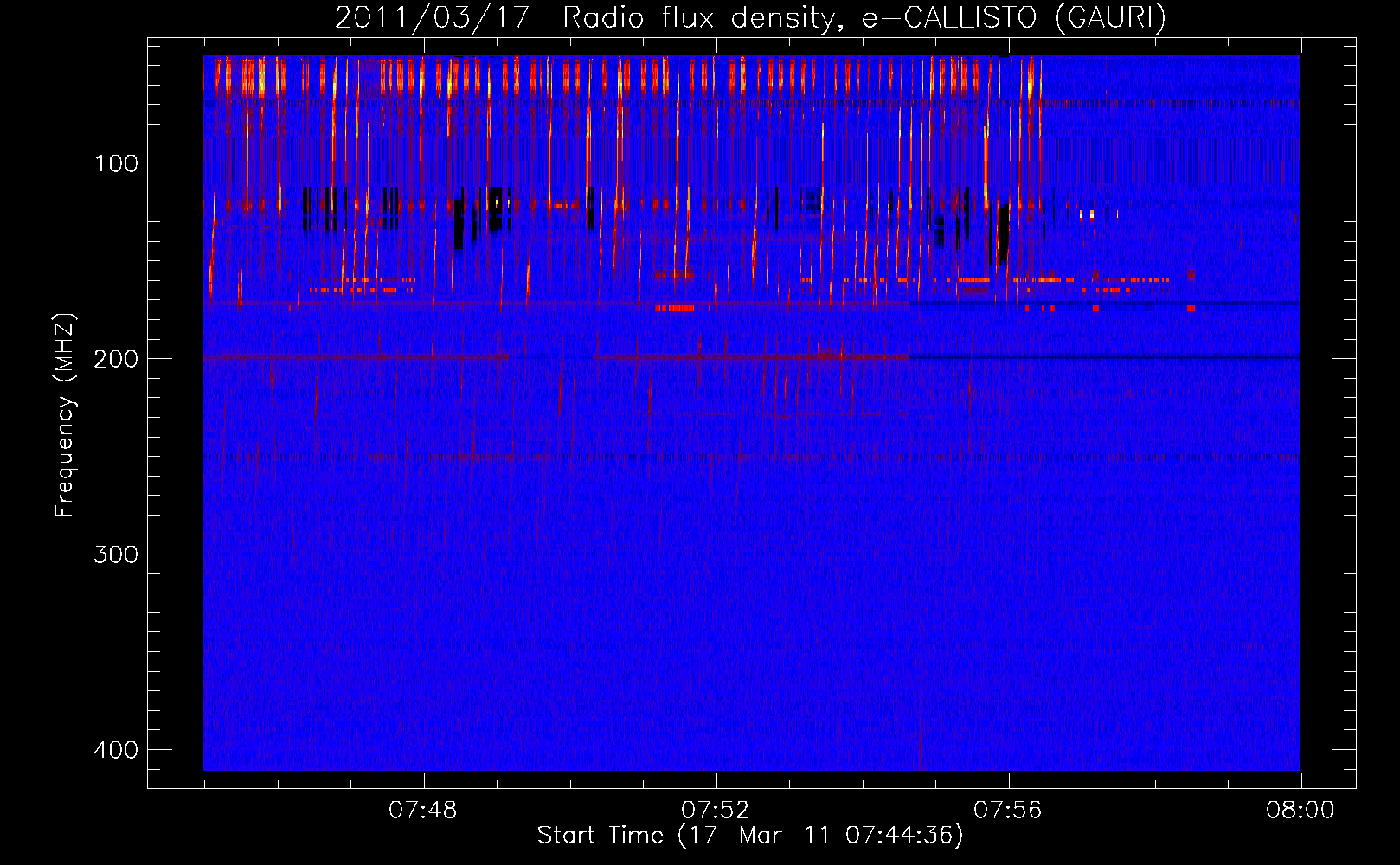Image resolution: width=1400 pixels, height=865 pixels.
Task: Click the 'Start Time (17-Mar-11 07:44:36)' label
Action: pyautogui.click(x=750, y=836)
